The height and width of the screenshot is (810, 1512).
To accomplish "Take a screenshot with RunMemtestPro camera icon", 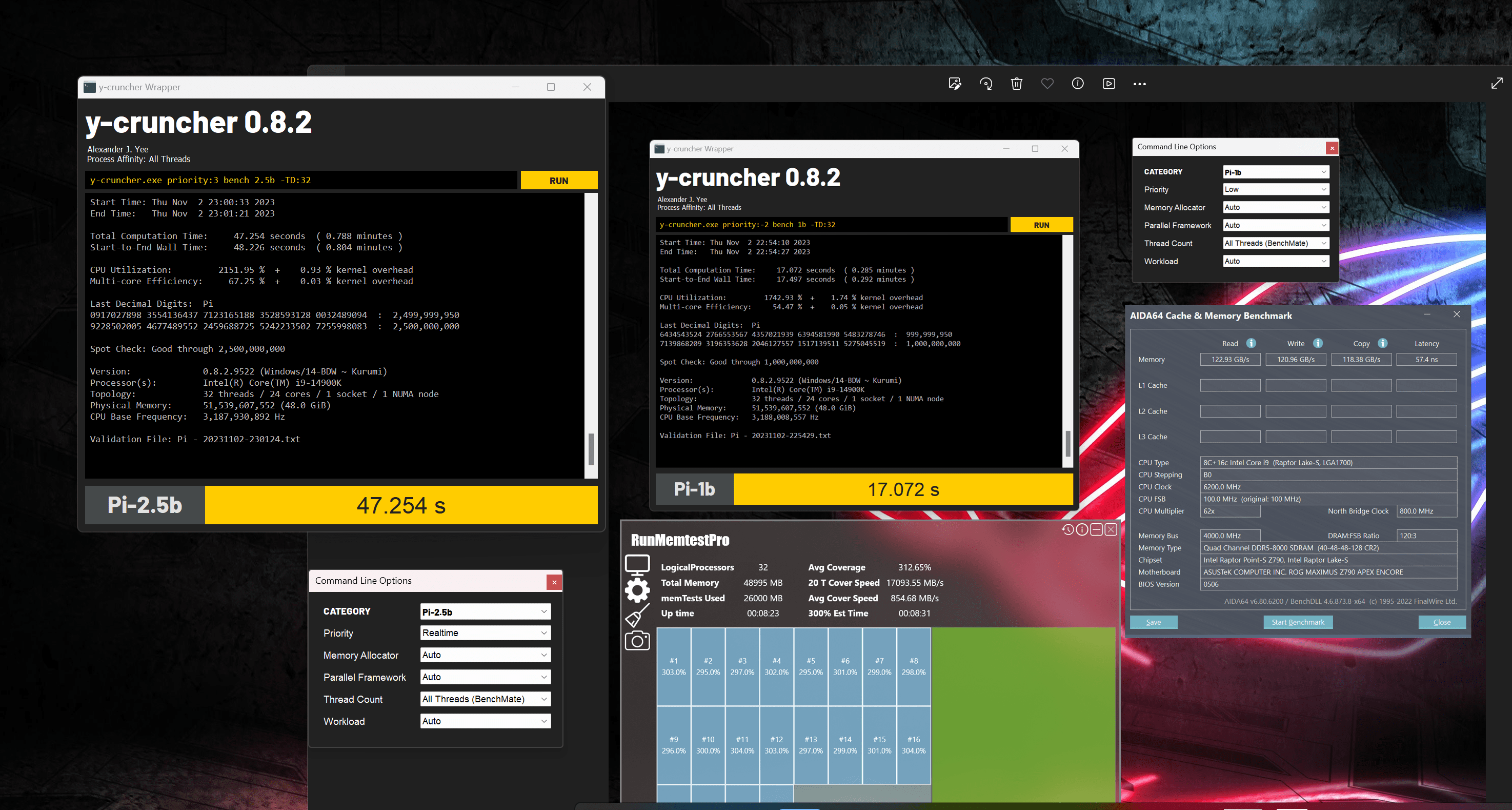I will click(x=637, y=640).
